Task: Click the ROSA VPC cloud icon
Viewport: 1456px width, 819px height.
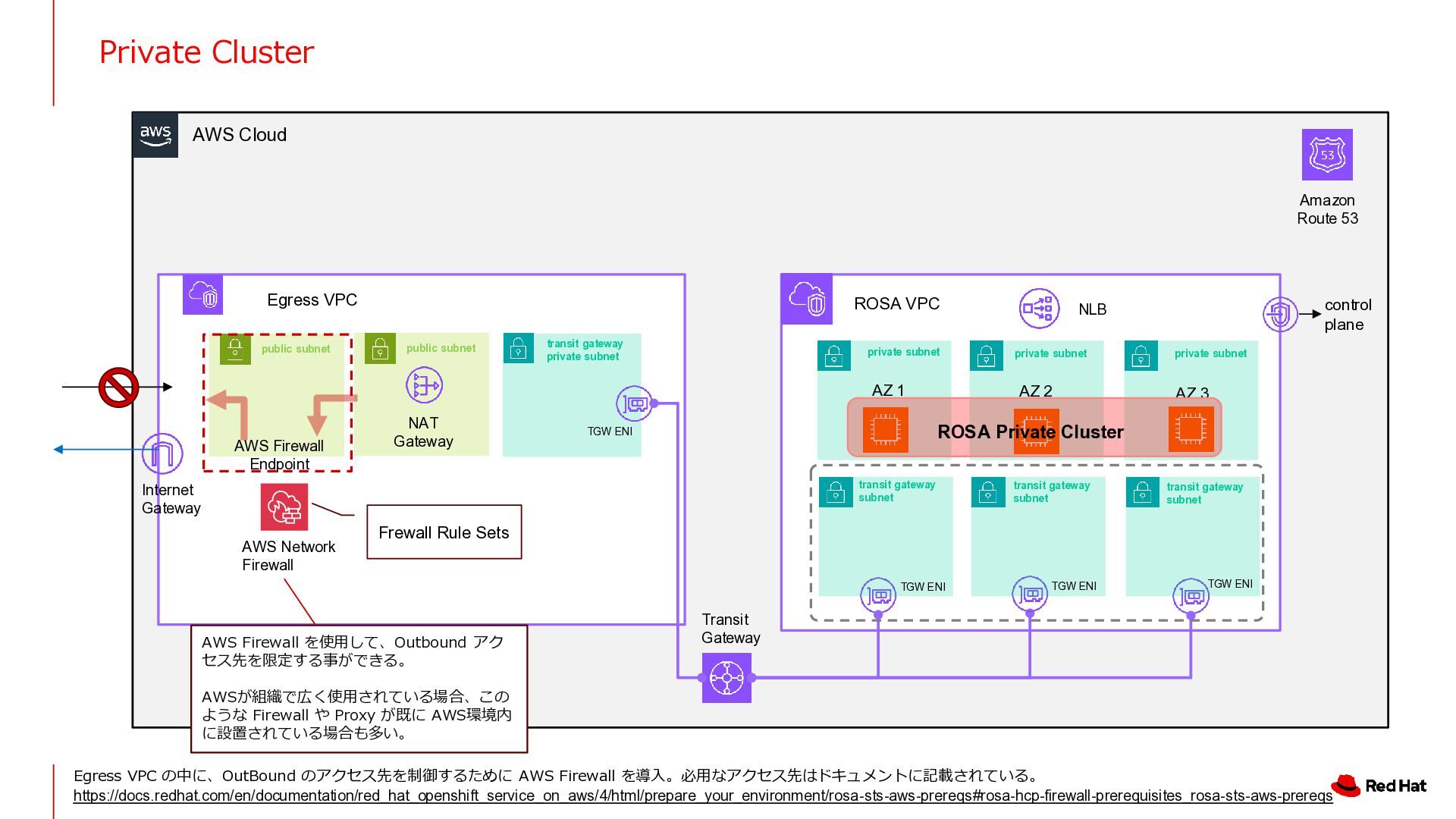Action: pyautogui.click(x=807, y=299)
